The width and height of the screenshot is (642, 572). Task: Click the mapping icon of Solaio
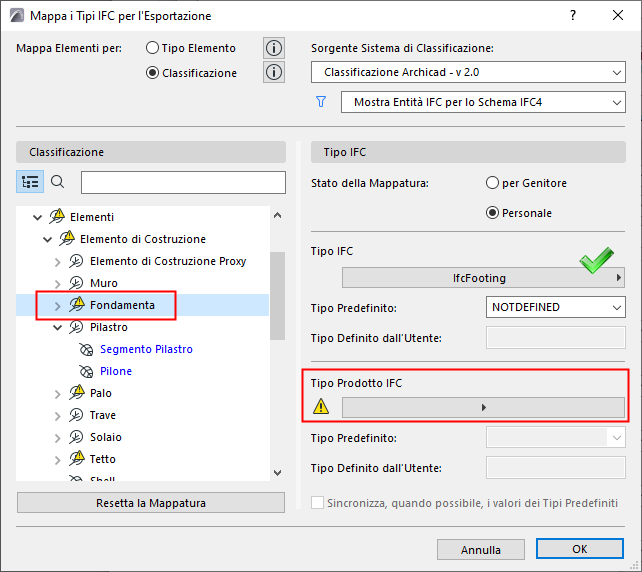point(76,437)
